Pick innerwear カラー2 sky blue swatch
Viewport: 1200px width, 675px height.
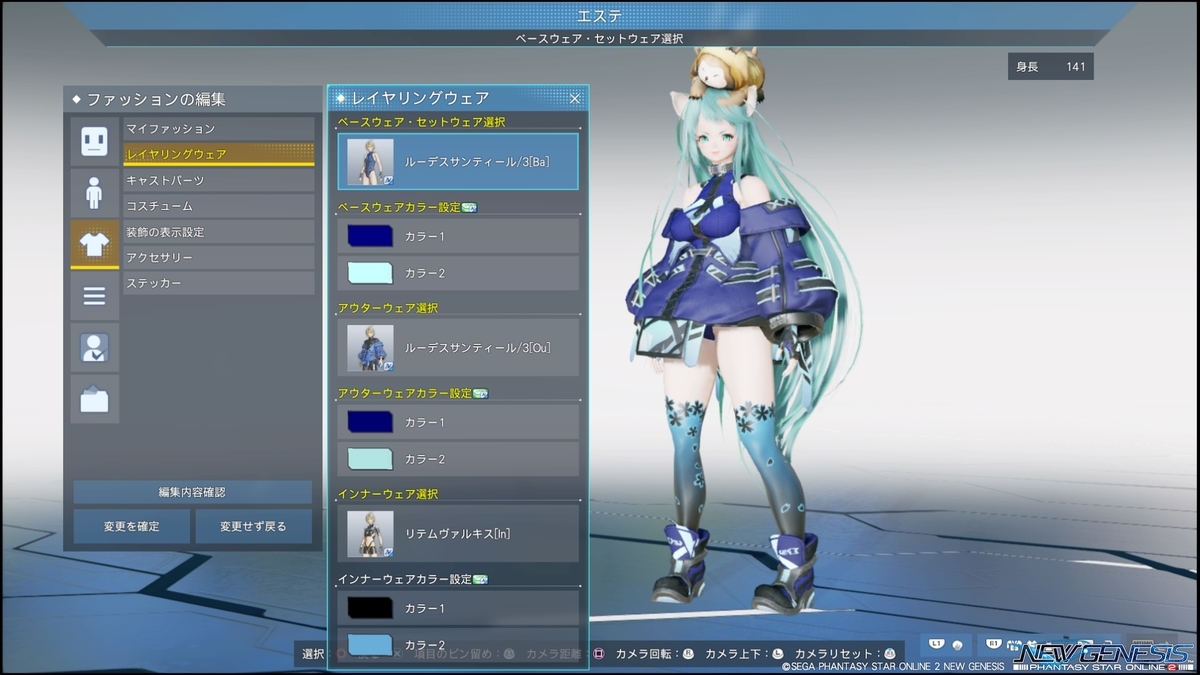click(370, 643)
